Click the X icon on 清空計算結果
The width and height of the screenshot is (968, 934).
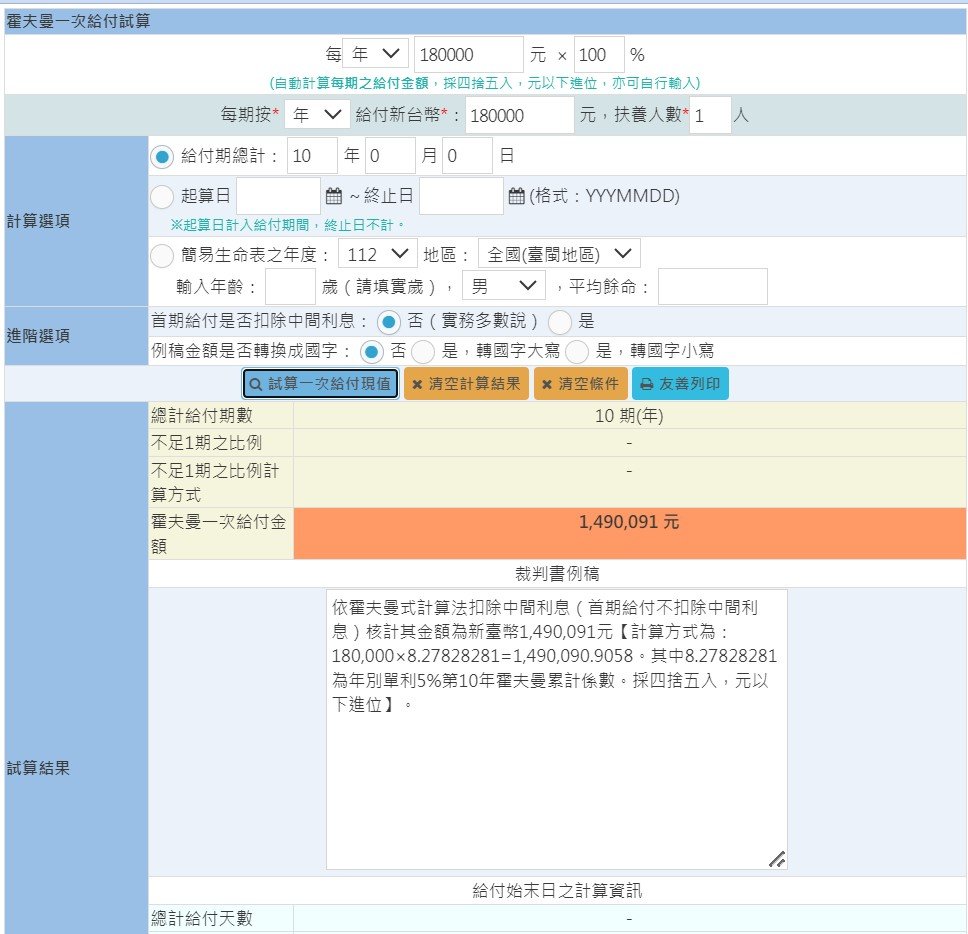(419, 383)
